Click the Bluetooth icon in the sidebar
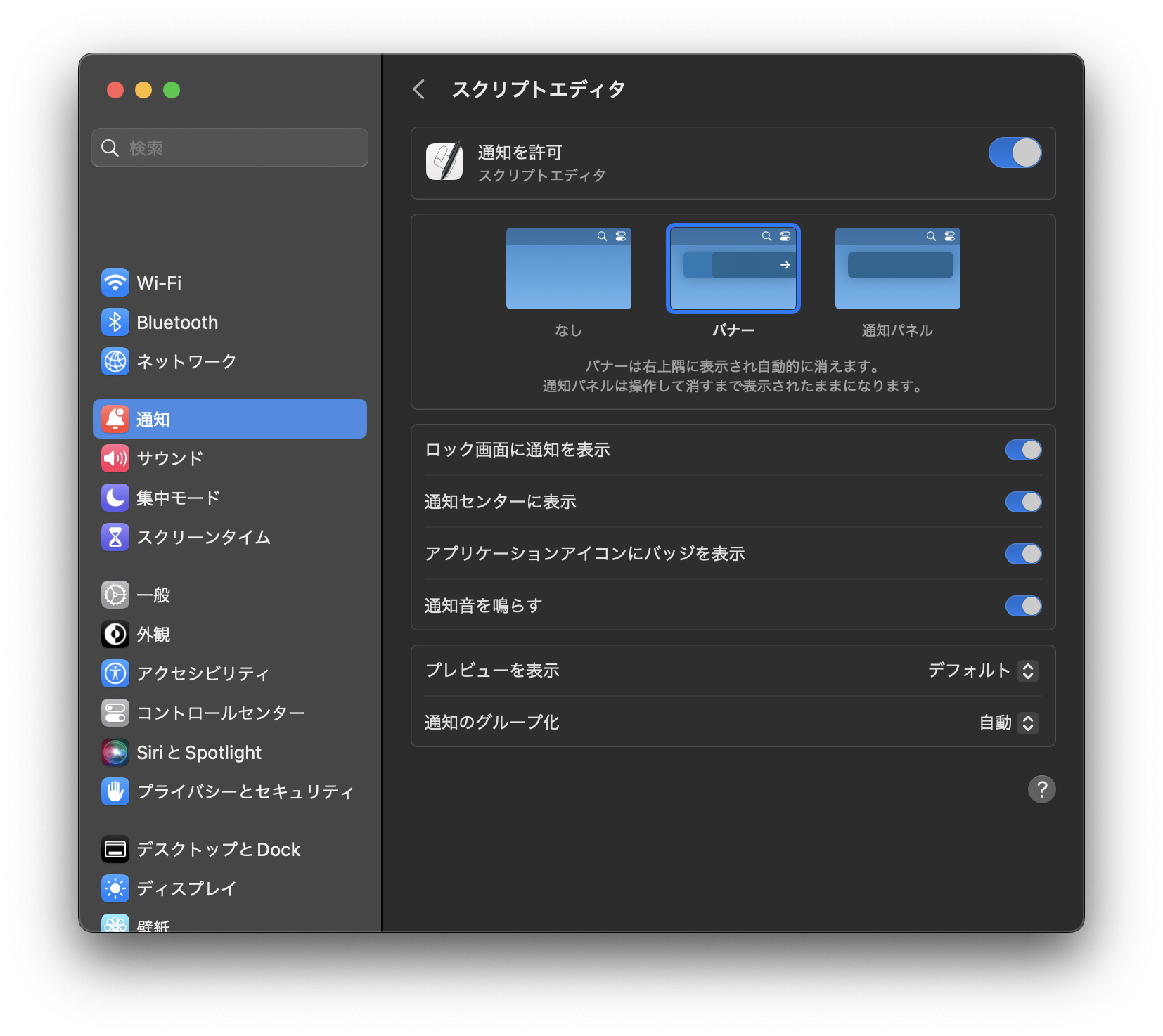 pos(115,322)
